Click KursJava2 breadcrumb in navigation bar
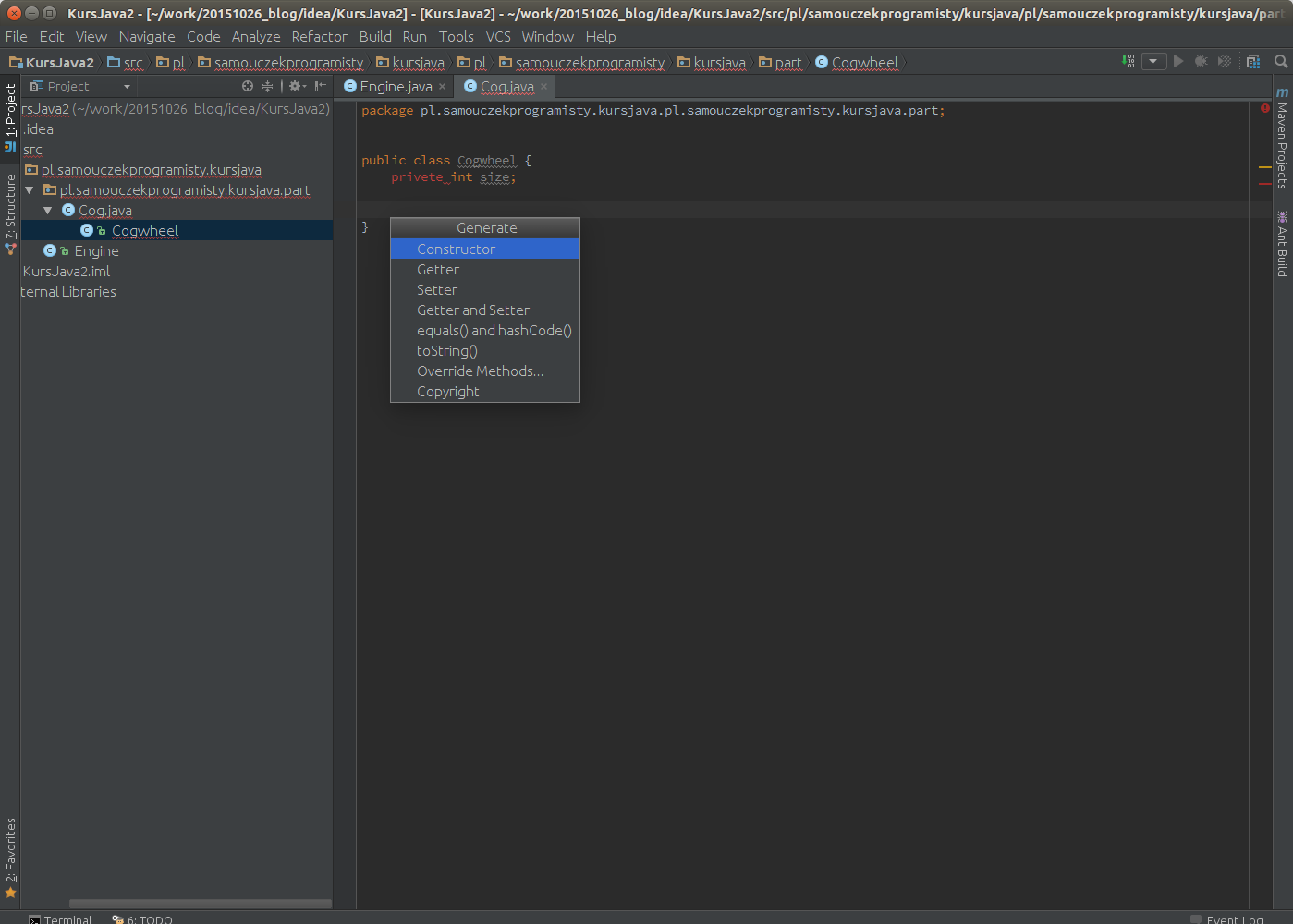1293x924 pixels. coord(53,62)
